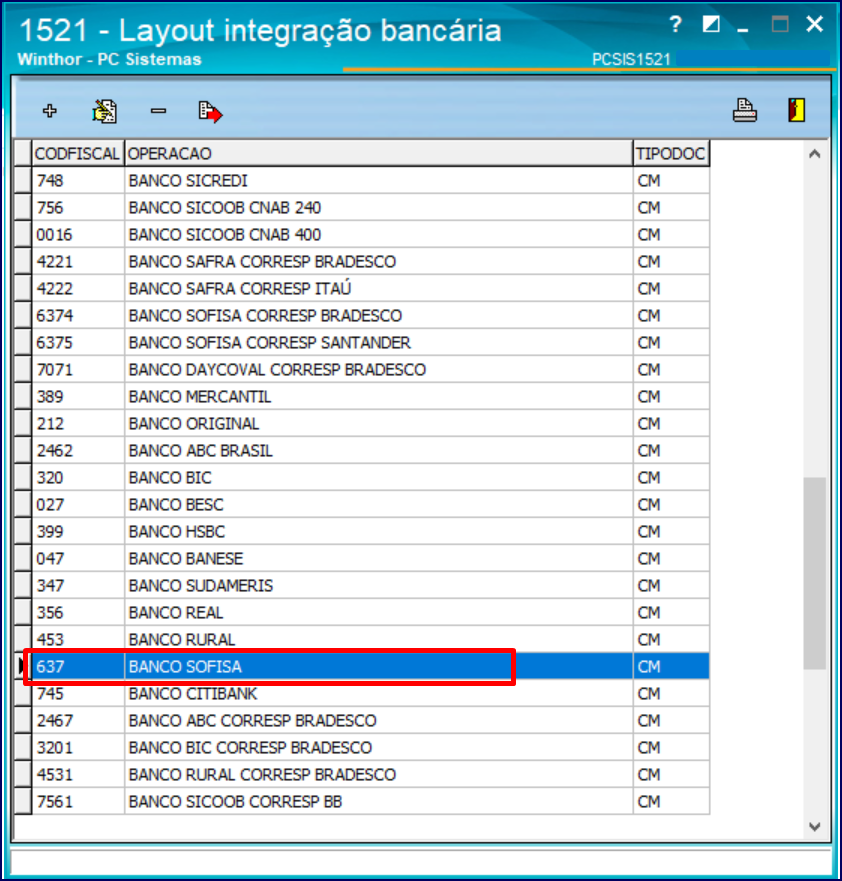Click the add new layout plus icon
Viewport: 842px width, 881px height.
click(50, 111)
